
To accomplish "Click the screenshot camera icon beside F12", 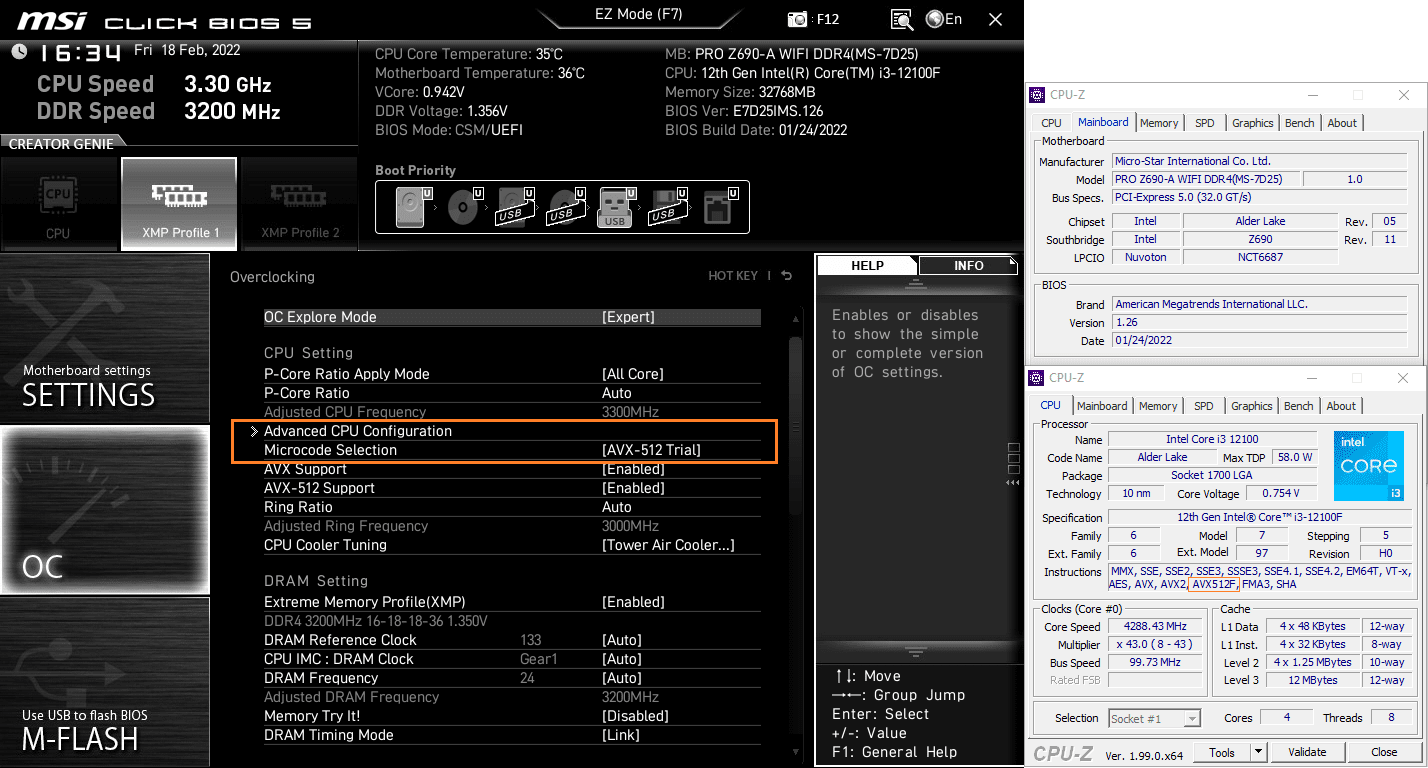I will [x=797, y=19].
